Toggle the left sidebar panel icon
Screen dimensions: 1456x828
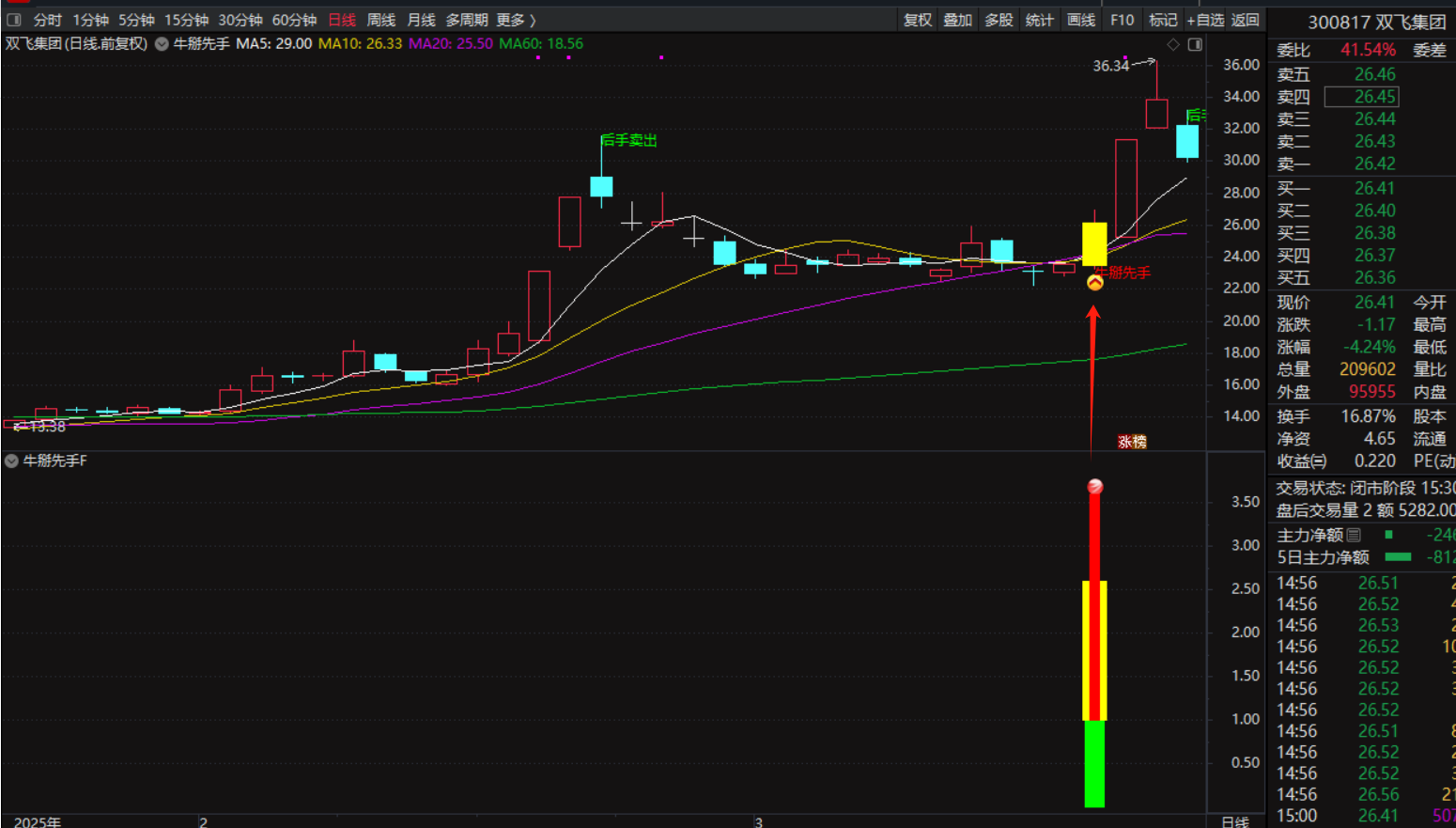pos(14,20)
